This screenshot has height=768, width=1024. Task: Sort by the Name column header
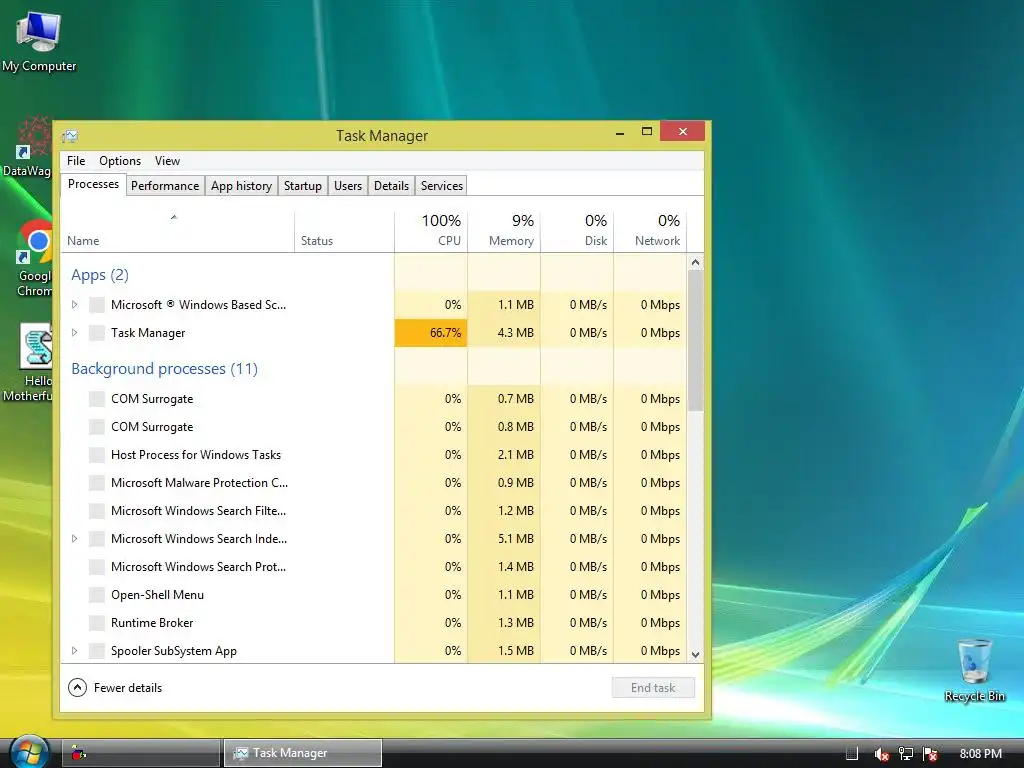pos(177,232)
